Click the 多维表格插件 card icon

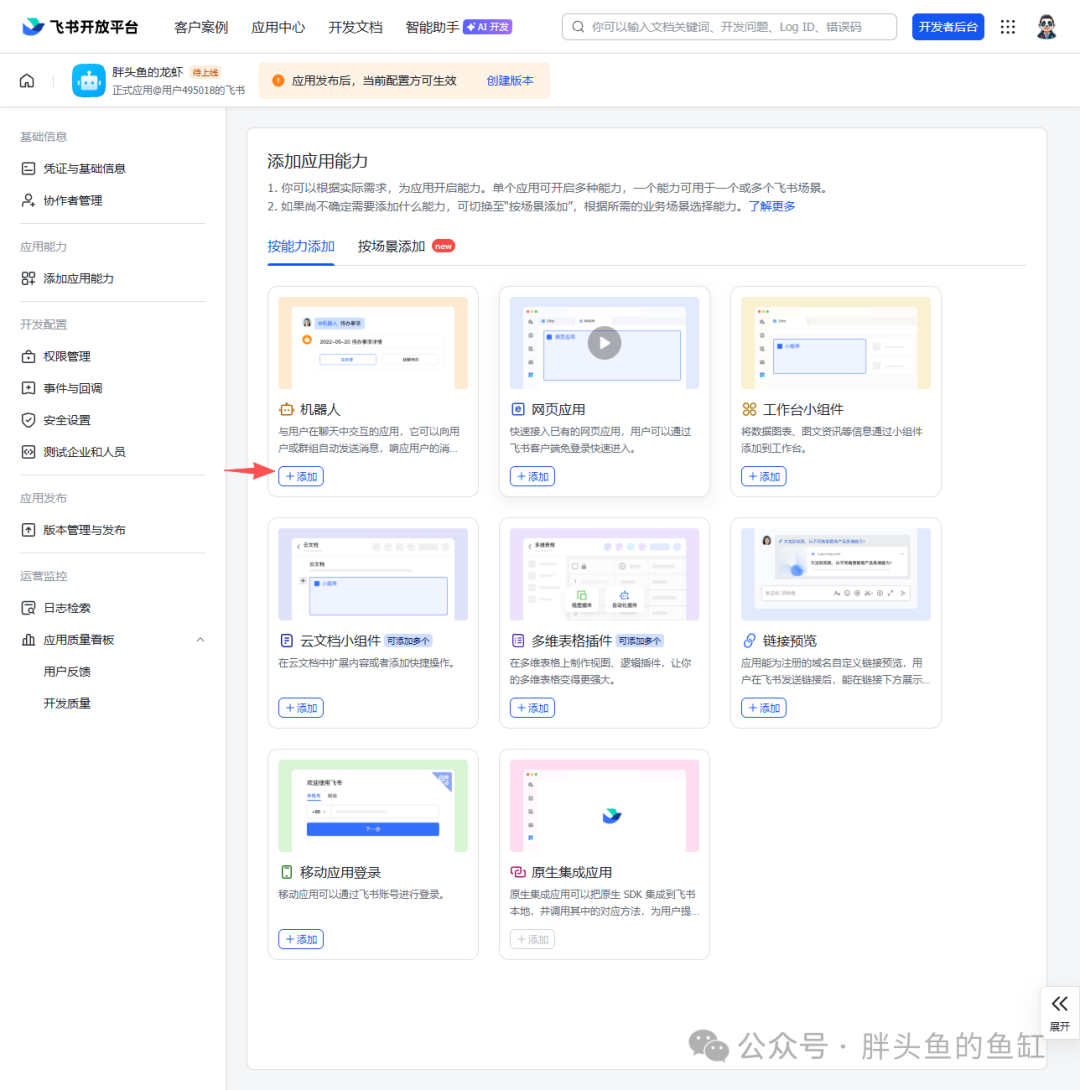[x=518, y=640]
